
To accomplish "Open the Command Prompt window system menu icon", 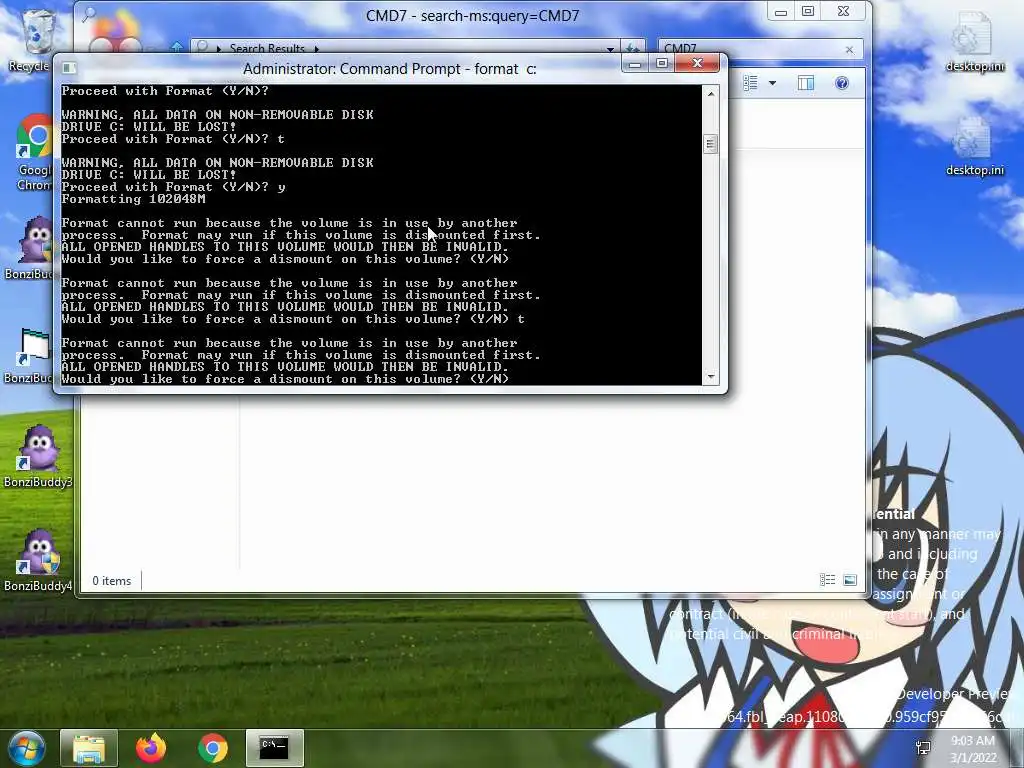I will 69,68.
